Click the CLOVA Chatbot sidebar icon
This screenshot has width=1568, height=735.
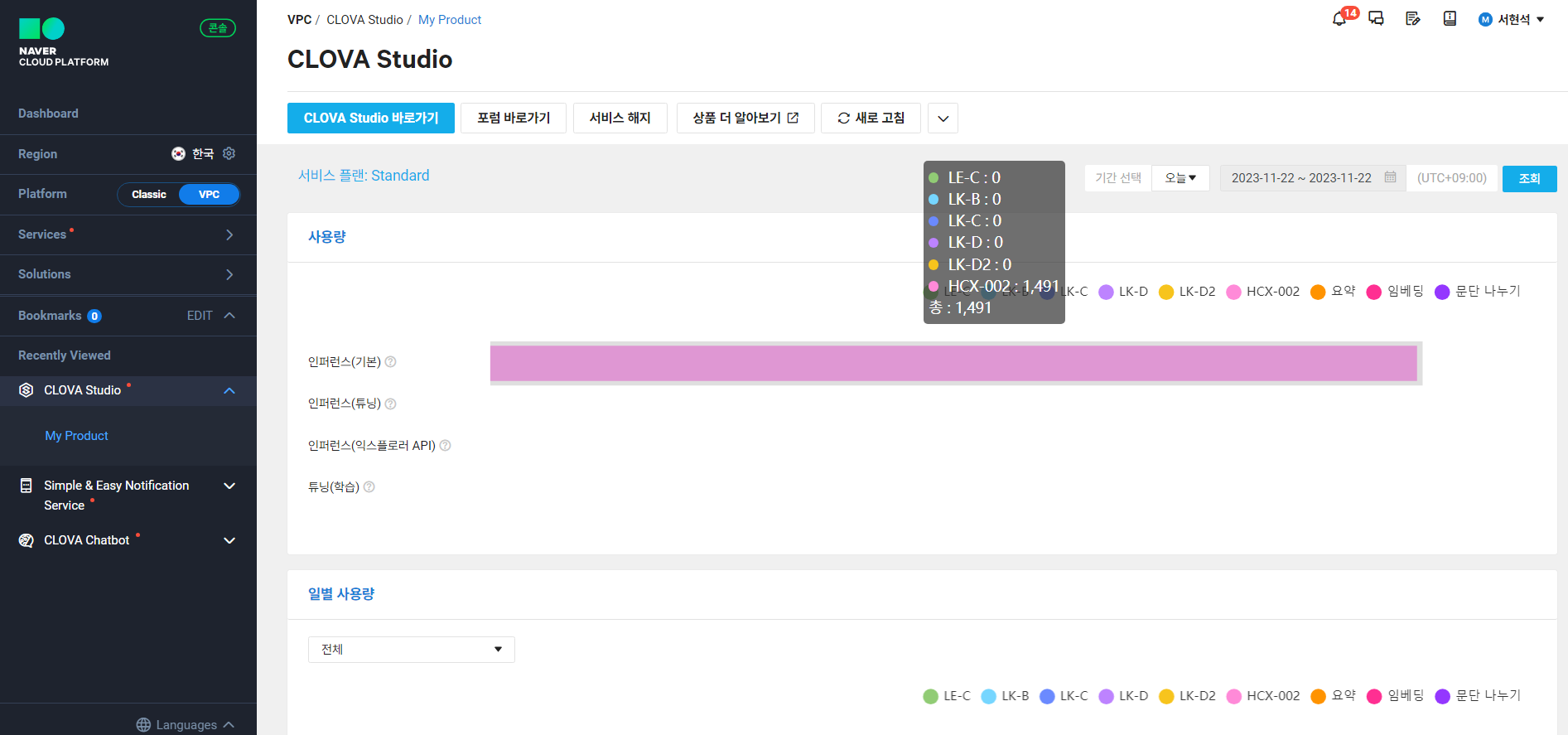[27, 540]
